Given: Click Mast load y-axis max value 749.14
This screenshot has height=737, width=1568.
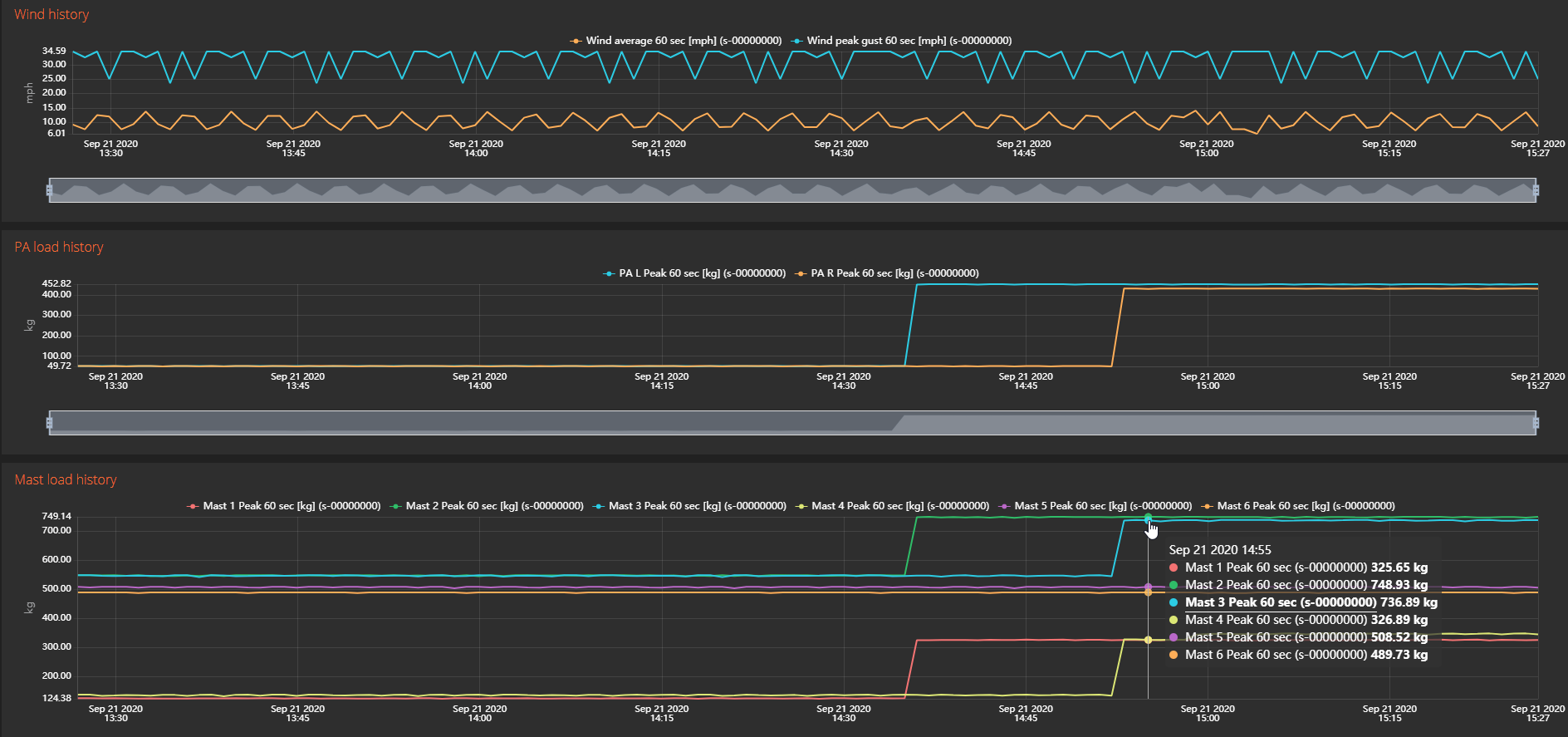Looking at the screenshot, I should pos(56,517).
